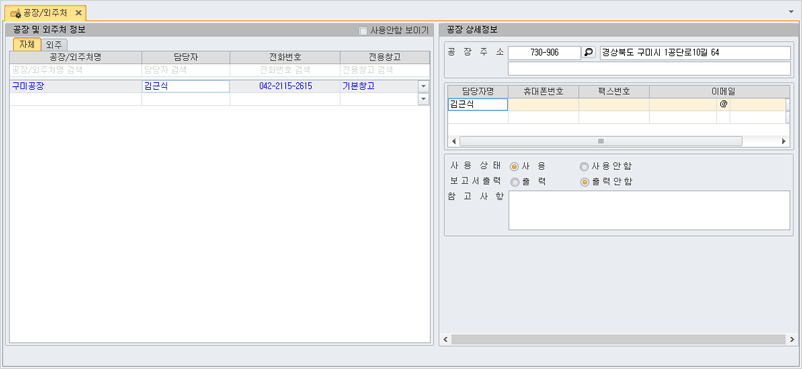
Task: Sort by the 전화번호 column header
Action: (x=285, y=57)
